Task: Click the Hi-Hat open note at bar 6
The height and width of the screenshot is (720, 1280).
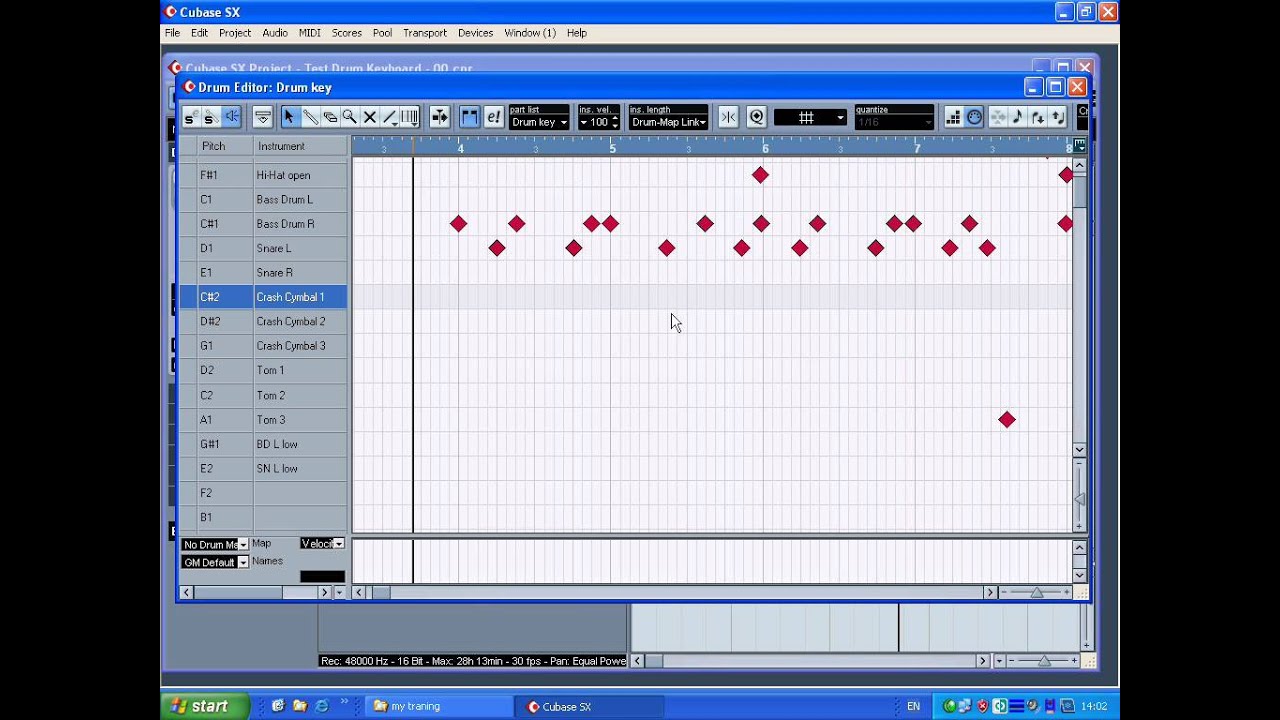Action: tap(760, 175)
